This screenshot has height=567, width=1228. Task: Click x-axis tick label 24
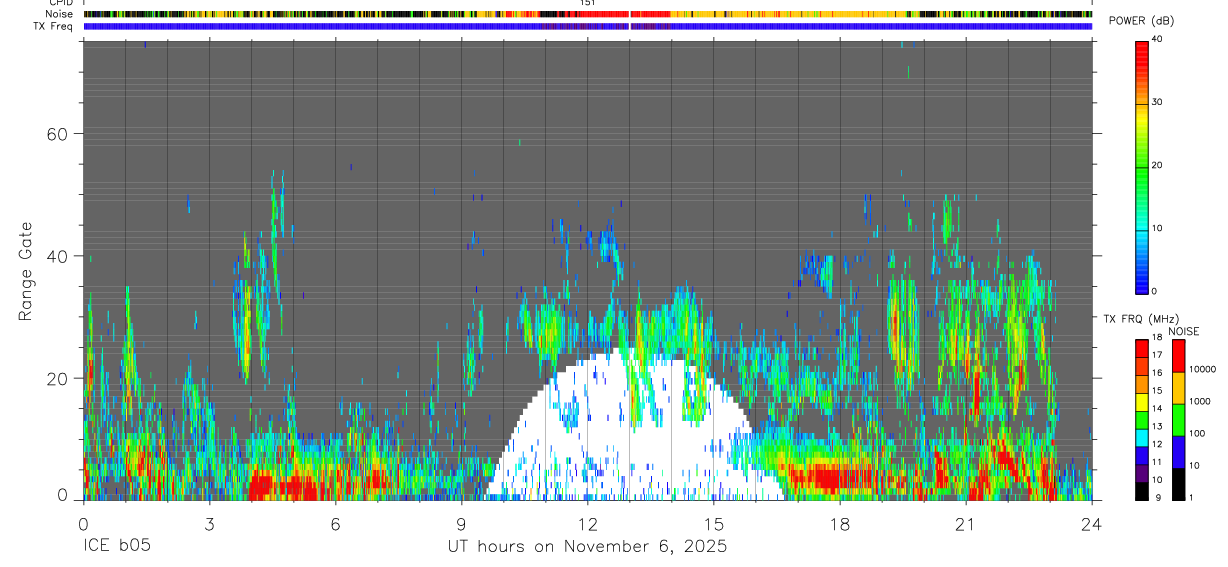(x=1091, y=524)
